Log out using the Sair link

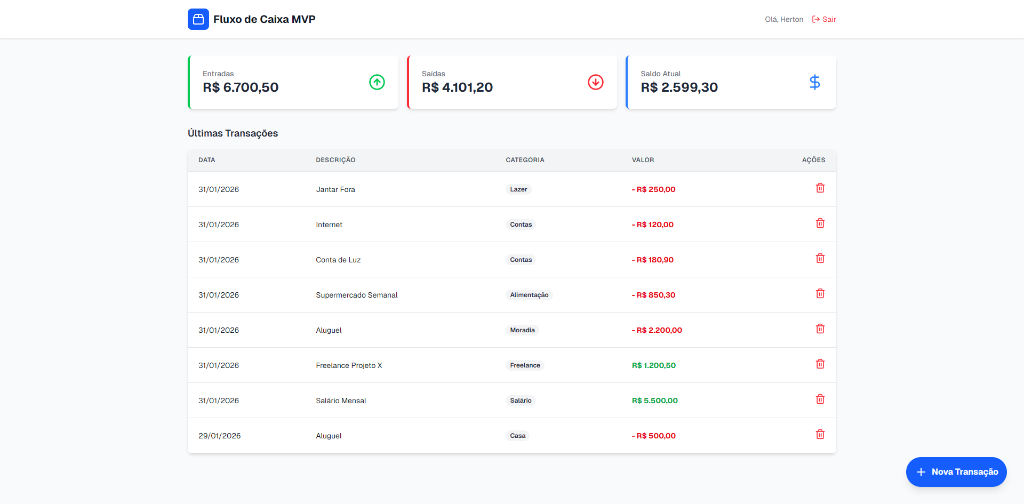pyautogui.click(x=824, y=19)
